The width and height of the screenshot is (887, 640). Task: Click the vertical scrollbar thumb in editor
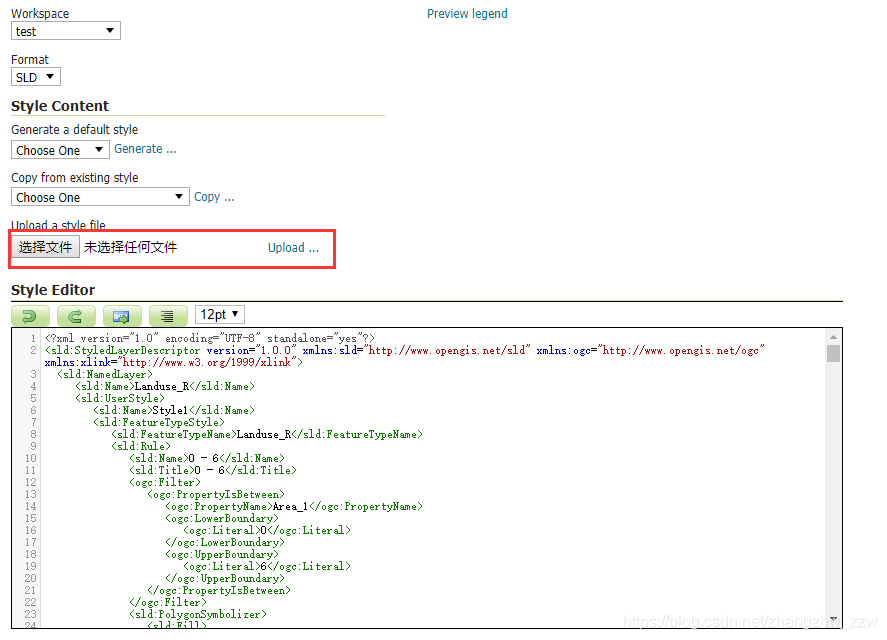833,354
